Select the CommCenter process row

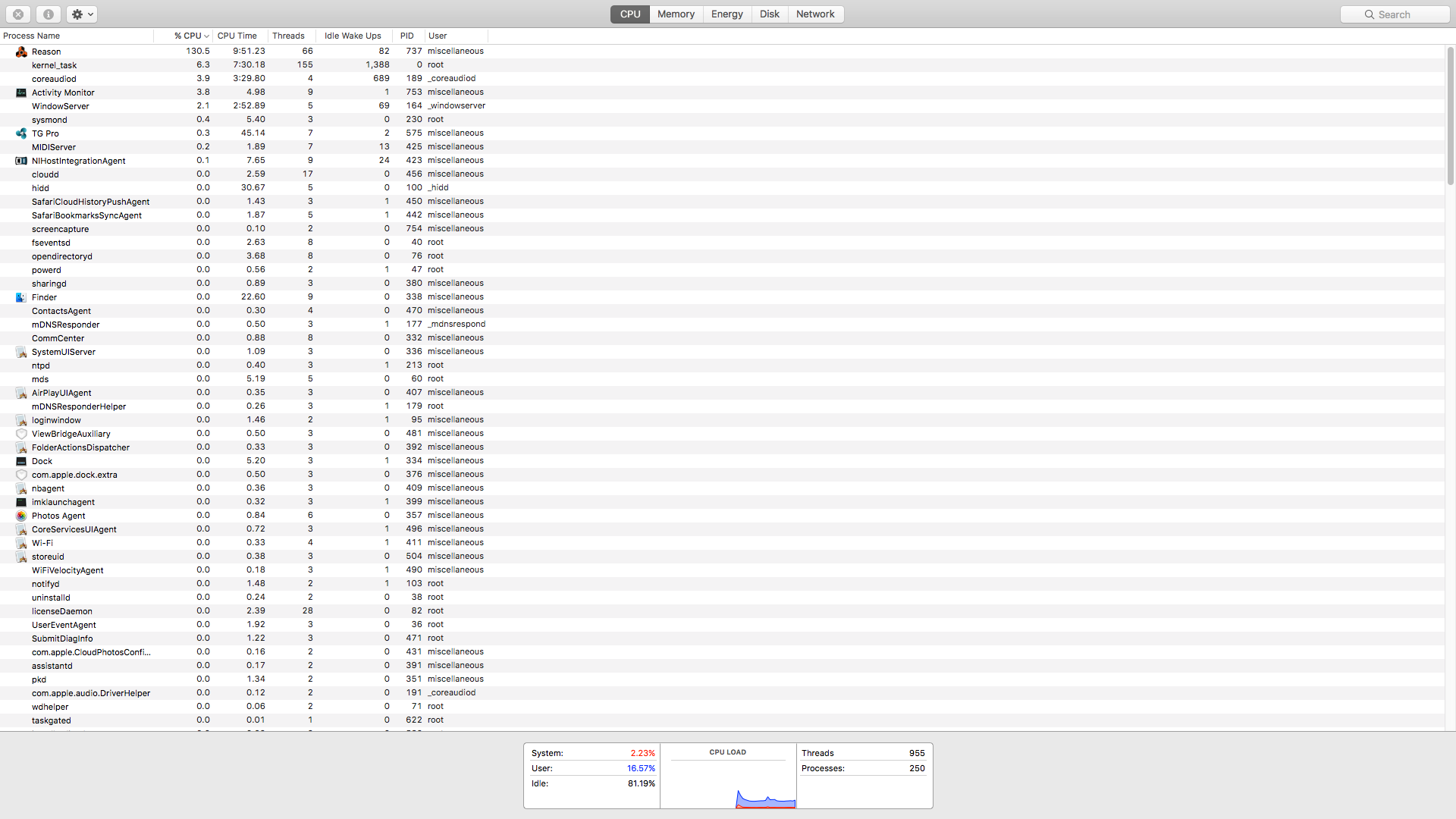pyautogui.click(x=722, y=338)
